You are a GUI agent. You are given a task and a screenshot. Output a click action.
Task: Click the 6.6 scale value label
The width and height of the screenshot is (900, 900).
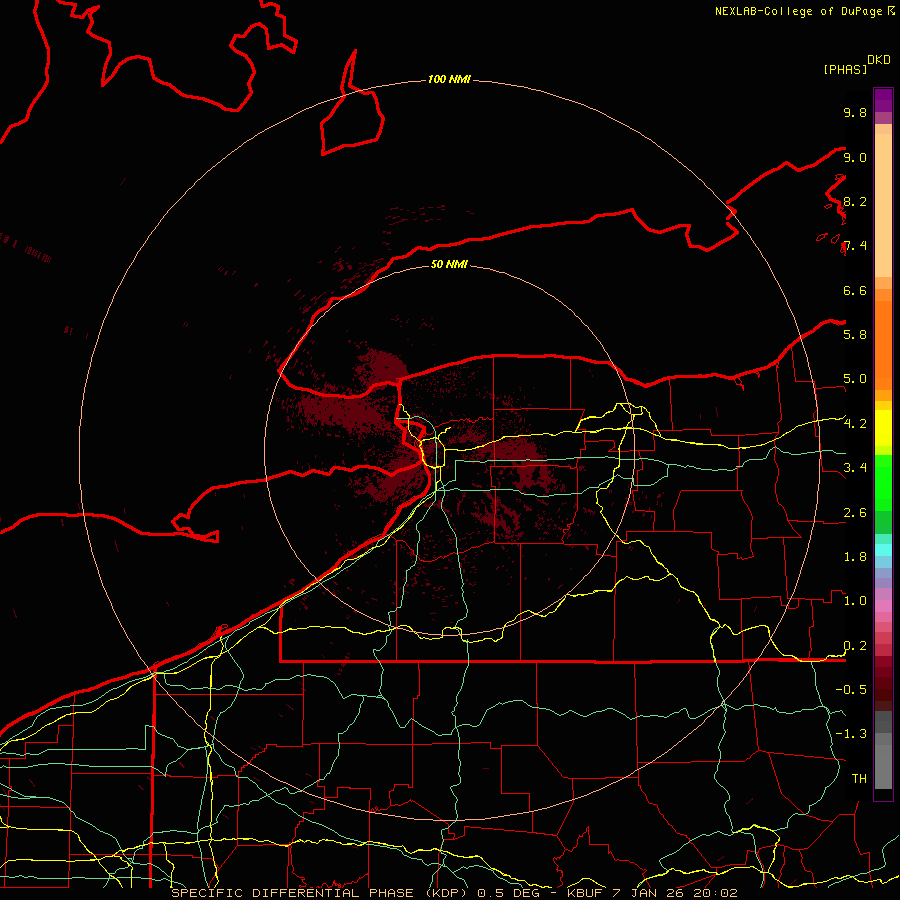[x=855, y=290]
